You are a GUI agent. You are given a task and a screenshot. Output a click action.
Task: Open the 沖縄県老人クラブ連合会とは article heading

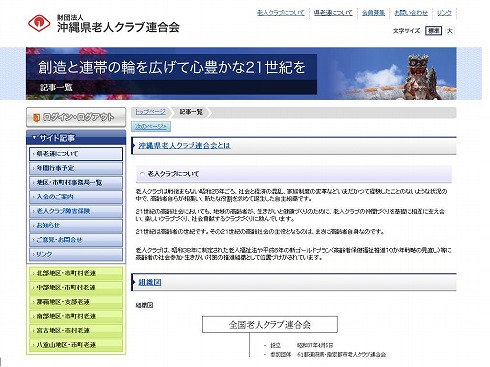click(x=184, y=146)
